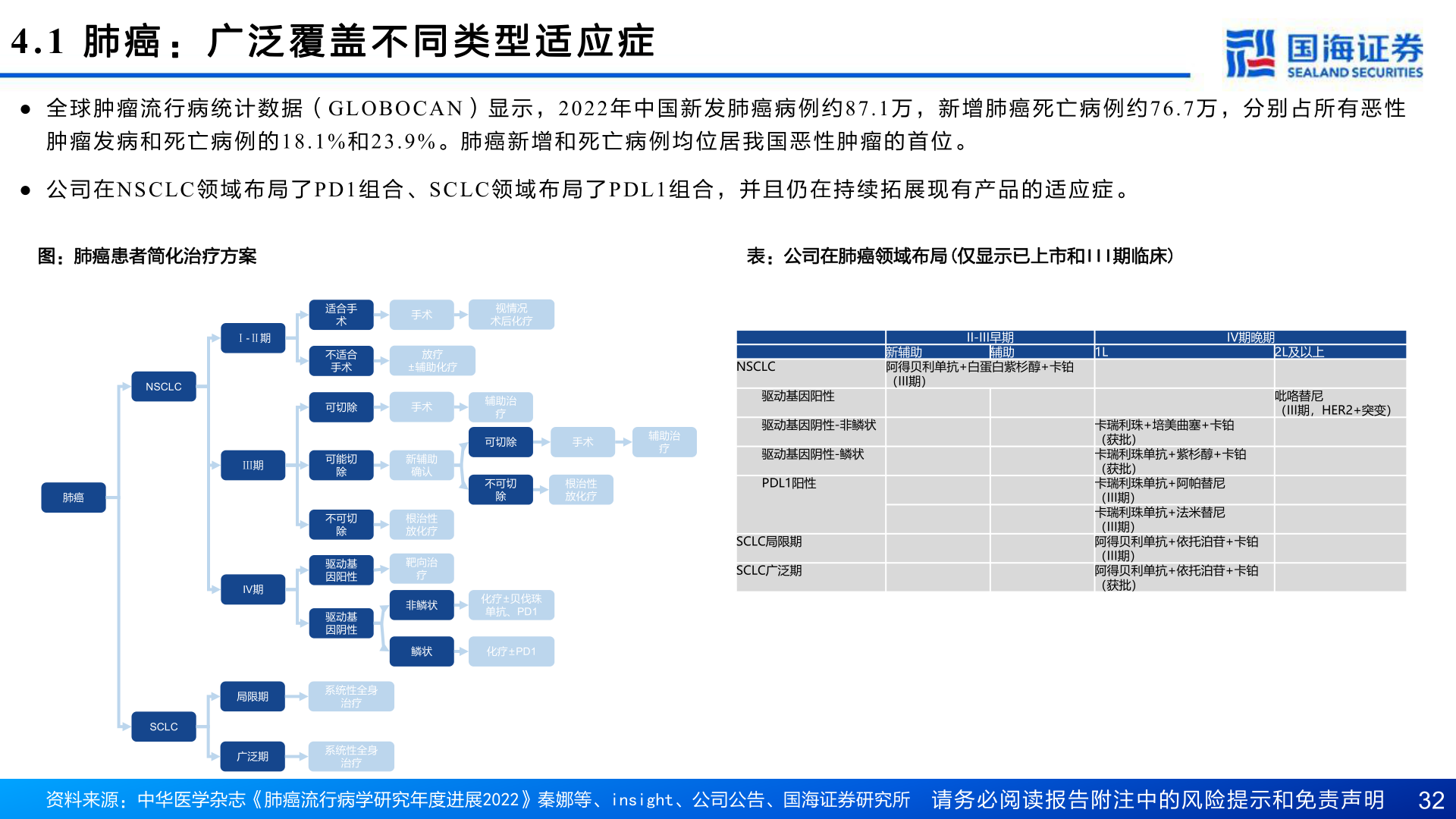1456x819 pixels.
Task: Select the 资料来源 source citation in footer
Action: pyautogui.click(x=478, y=800)
